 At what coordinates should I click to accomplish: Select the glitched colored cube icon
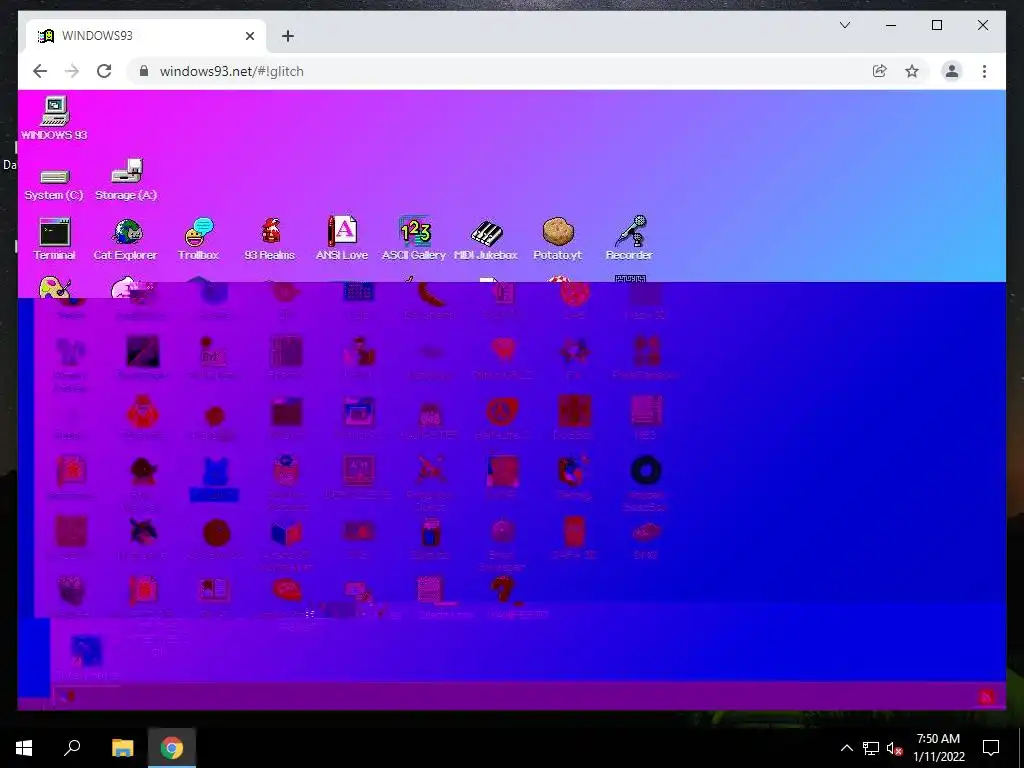(287, 533)
